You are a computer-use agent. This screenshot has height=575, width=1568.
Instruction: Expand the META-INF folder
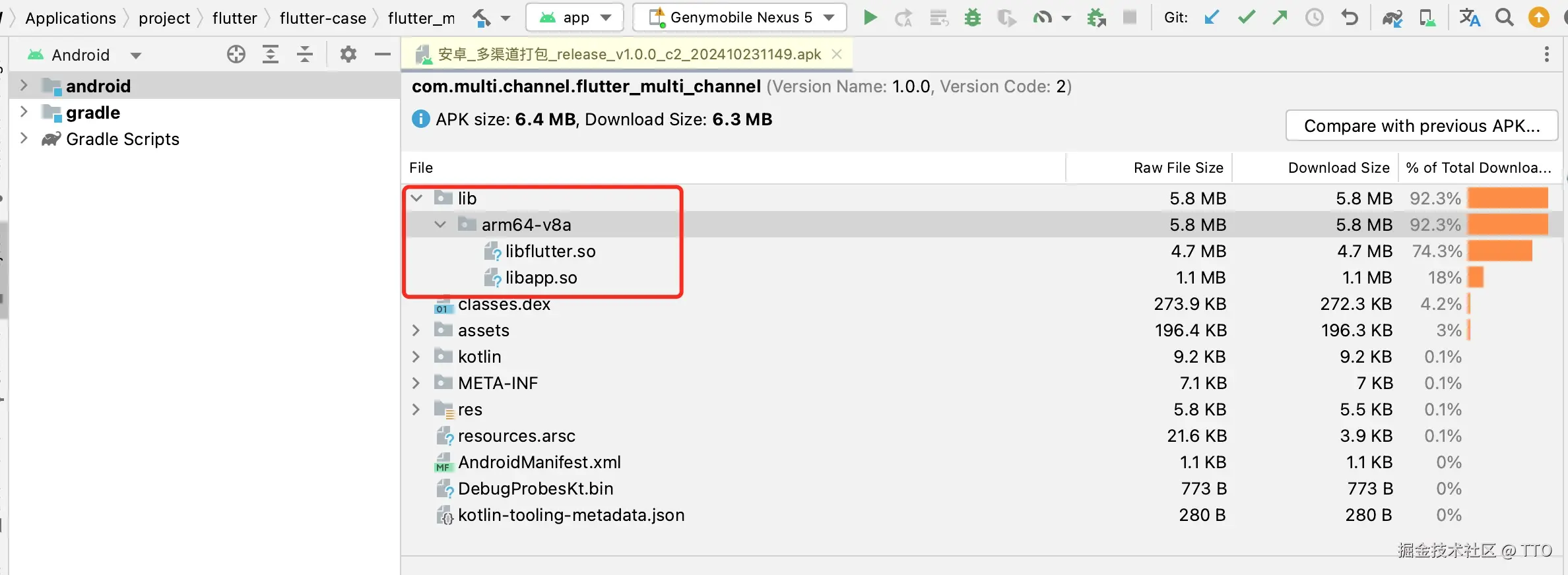pyautogui.click(x=416, y=382)
